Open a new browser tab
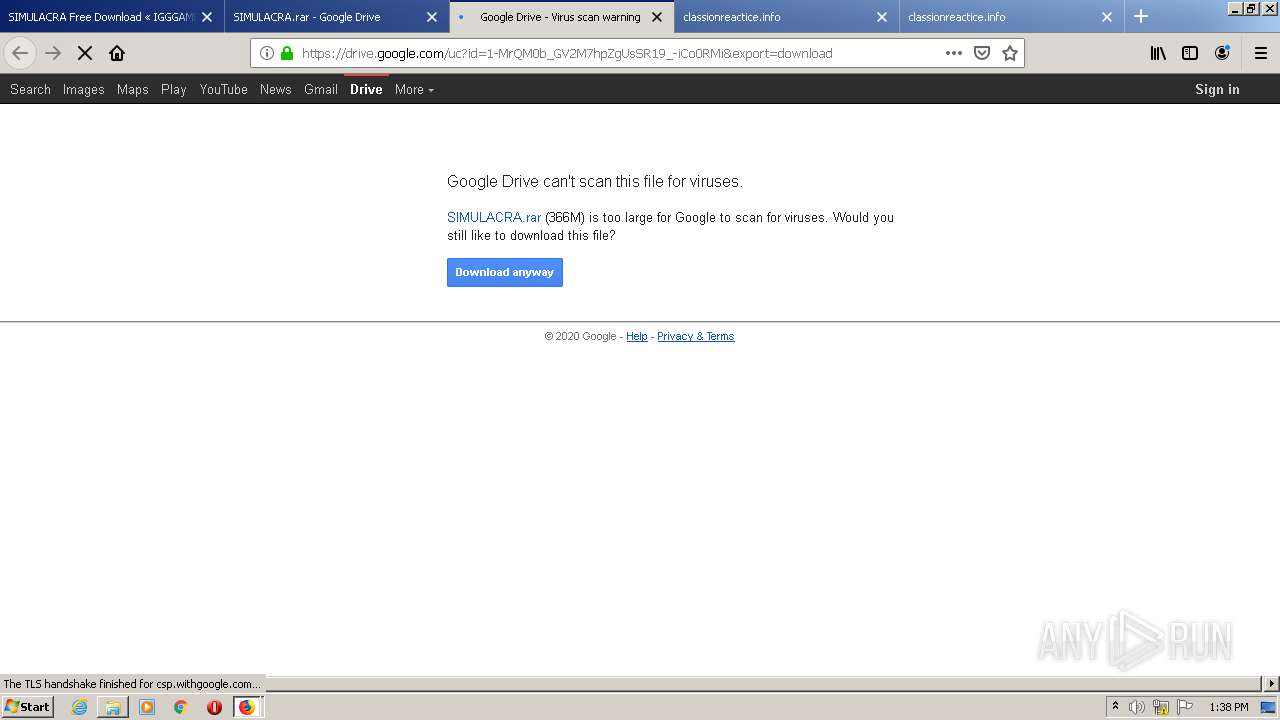Image resolution: width=1280 pixels, height=720 pixels. click(x=1141, y=16)
